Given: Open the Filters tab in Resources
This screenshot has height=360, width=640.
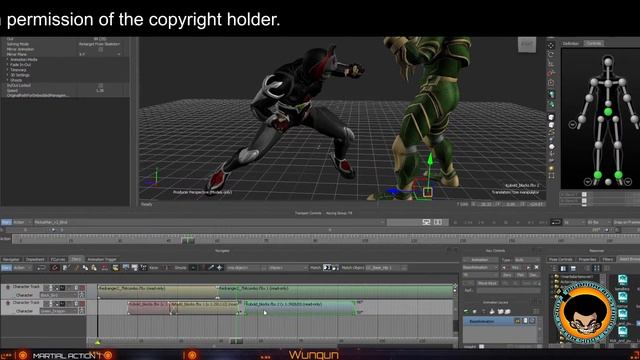Looking at the screenshot, I should [608, 259].
